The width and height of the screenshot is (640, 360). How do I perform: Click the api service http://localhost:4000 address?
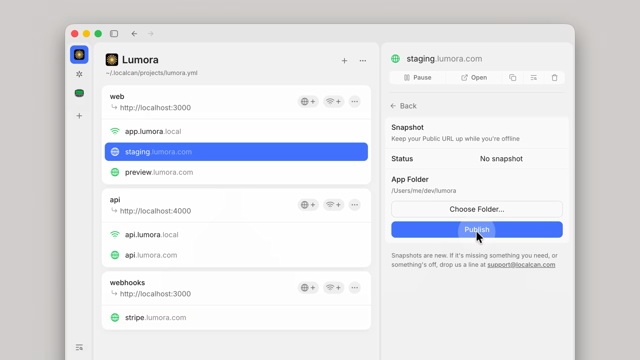point(155,211)
